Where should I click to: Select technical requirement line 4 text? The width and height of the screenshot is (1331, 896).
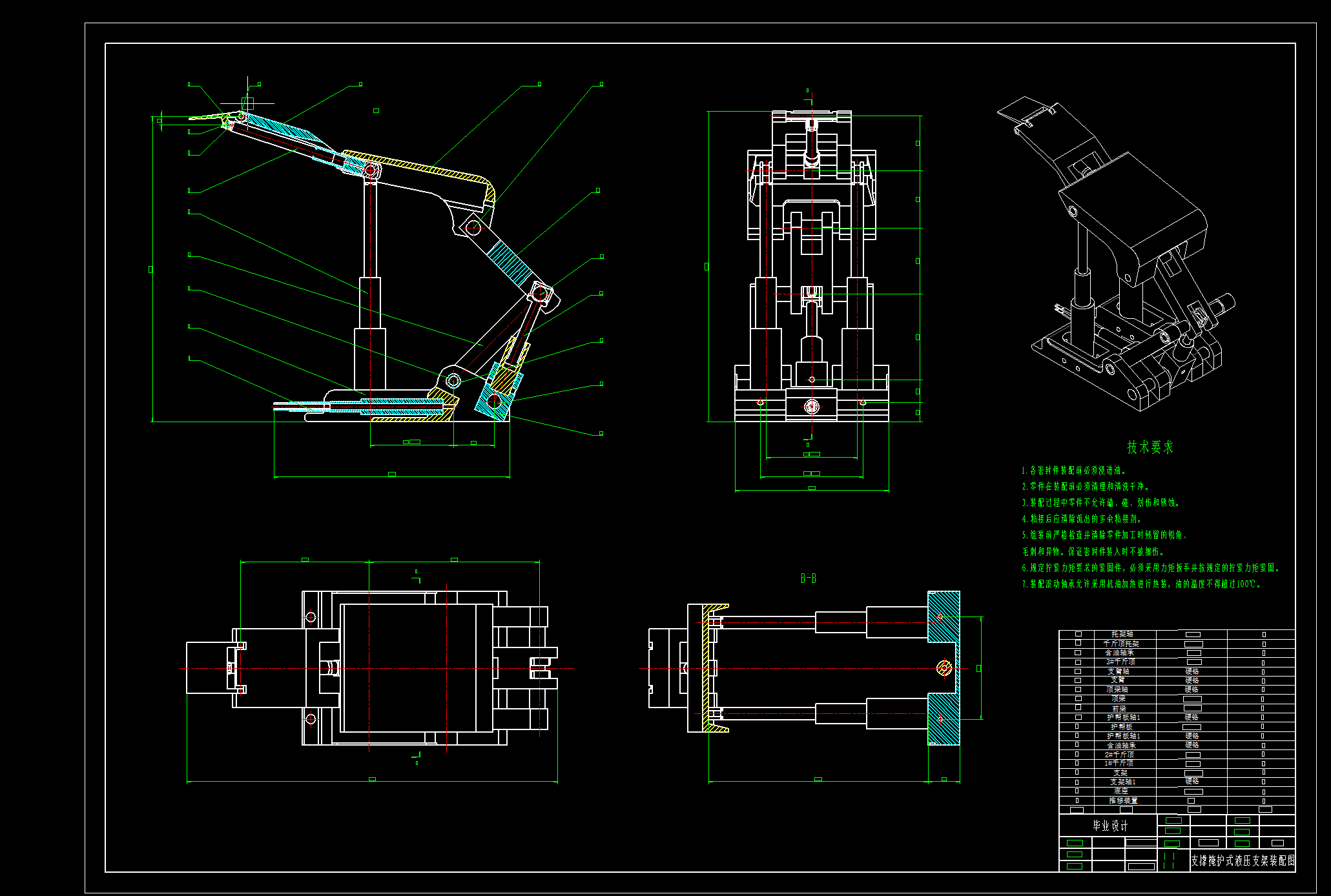[x=1082, y=519]
